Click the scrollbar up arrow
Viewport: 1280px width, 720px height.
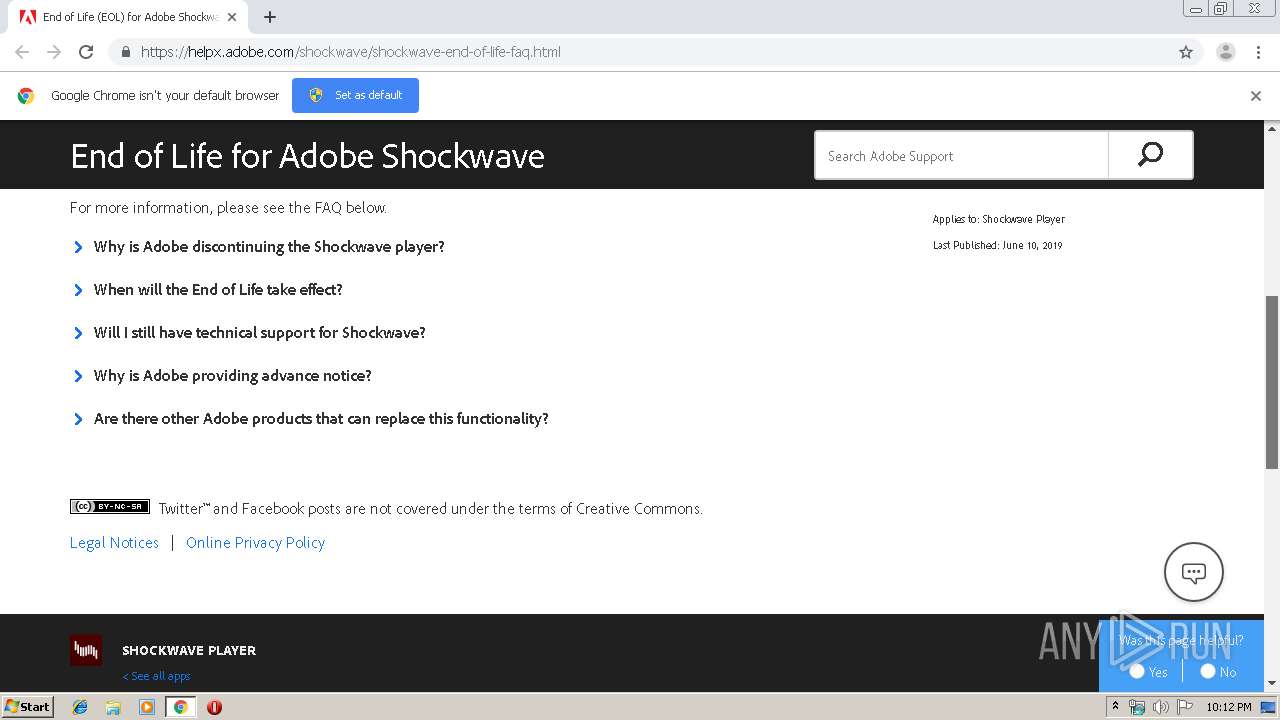point(1272,128)
